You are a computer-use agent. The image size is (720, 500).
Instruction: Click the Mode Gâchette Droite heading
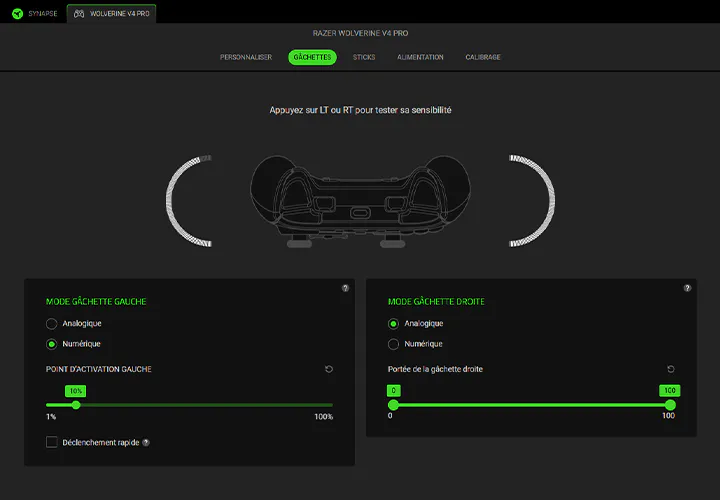pyautogui.click(x=436, y=302)
